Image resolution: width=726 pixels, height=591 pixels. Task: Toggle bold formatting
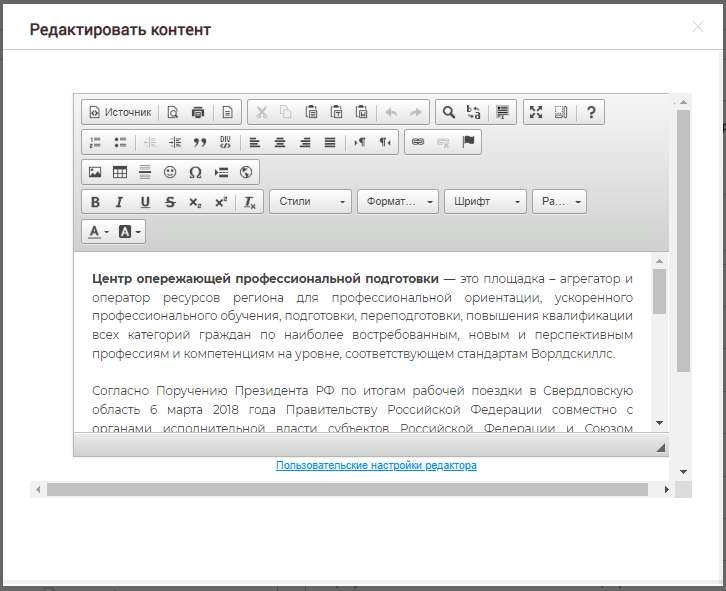[95, 202]
